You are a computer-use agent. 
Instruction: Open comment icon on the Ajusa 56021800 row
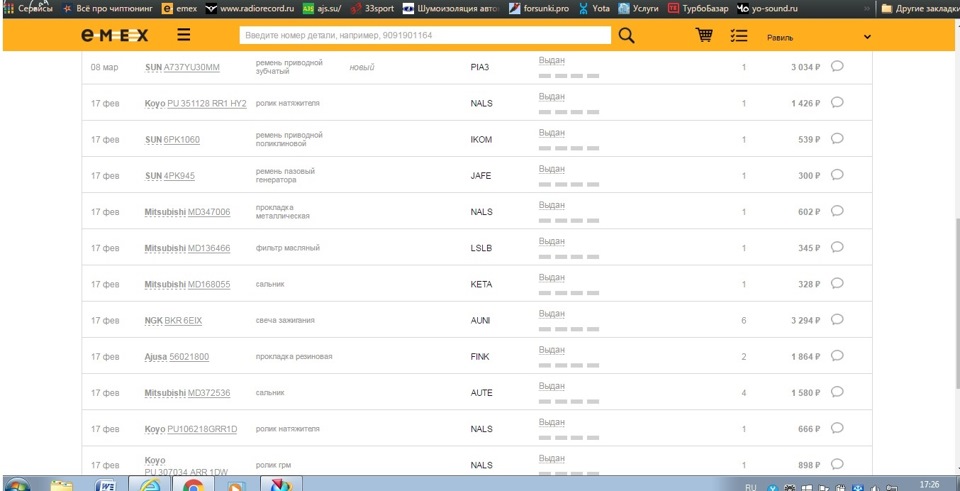[837, 356]
